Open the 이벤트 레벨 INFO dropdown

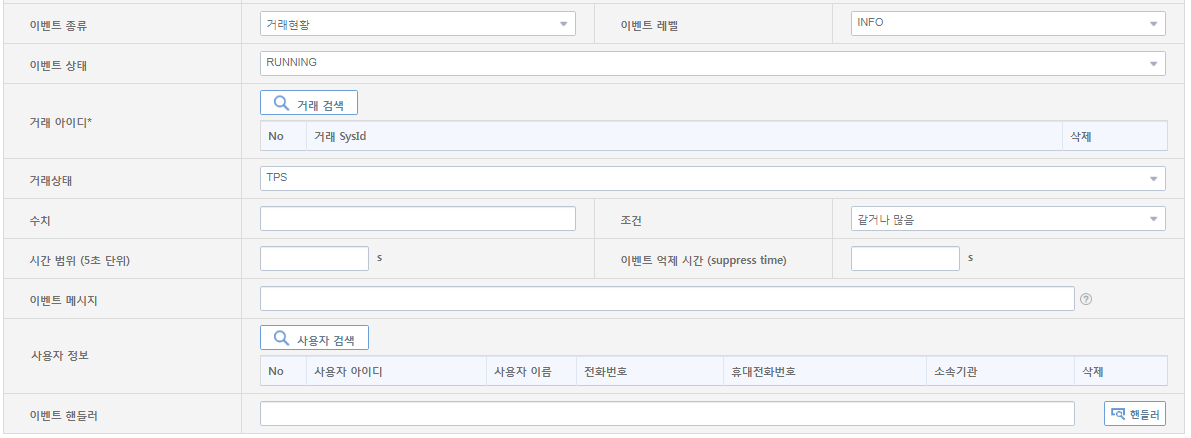(1007, 23)
